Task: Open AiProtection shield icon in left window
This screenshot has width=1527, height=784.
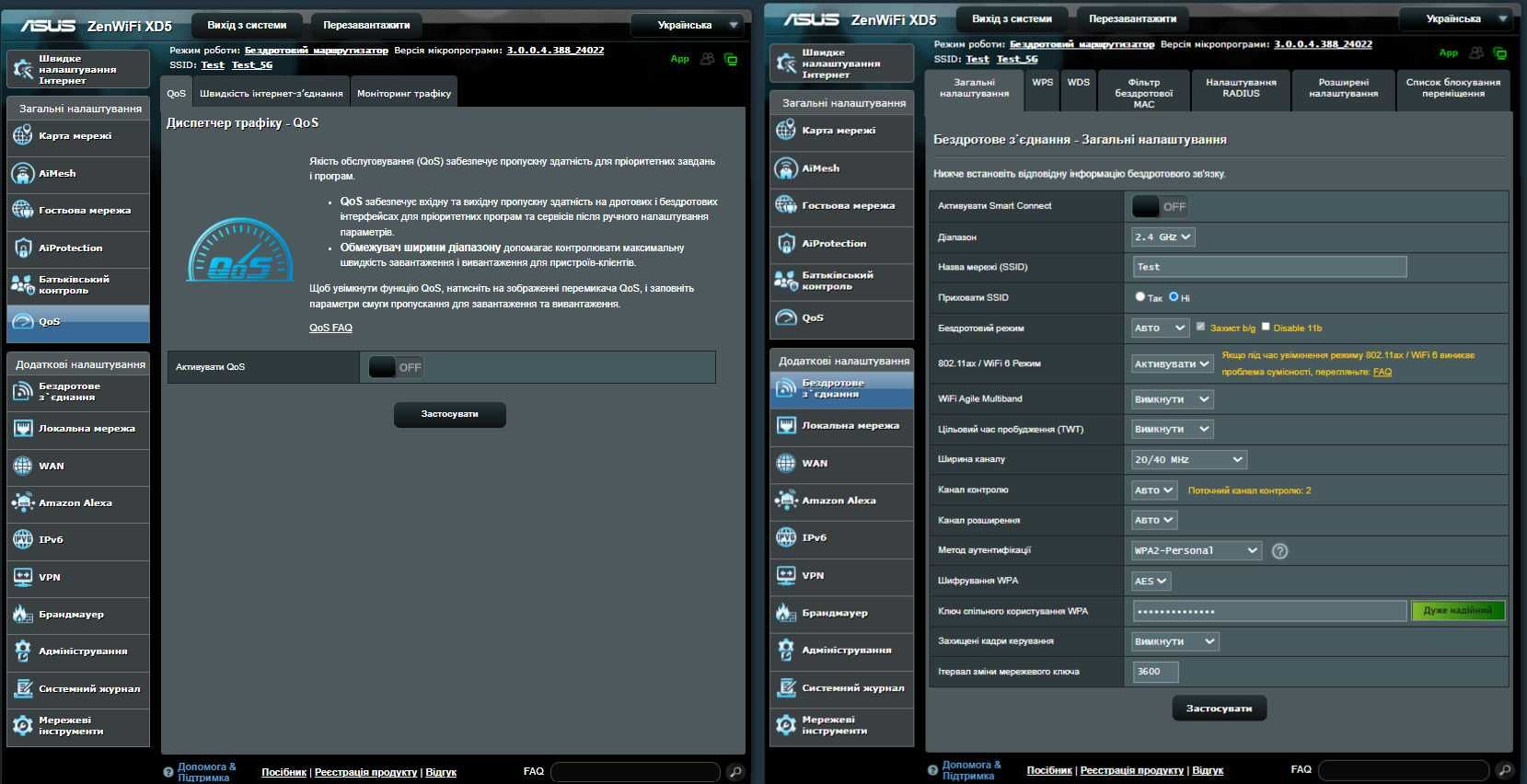Action: point(23,248)
